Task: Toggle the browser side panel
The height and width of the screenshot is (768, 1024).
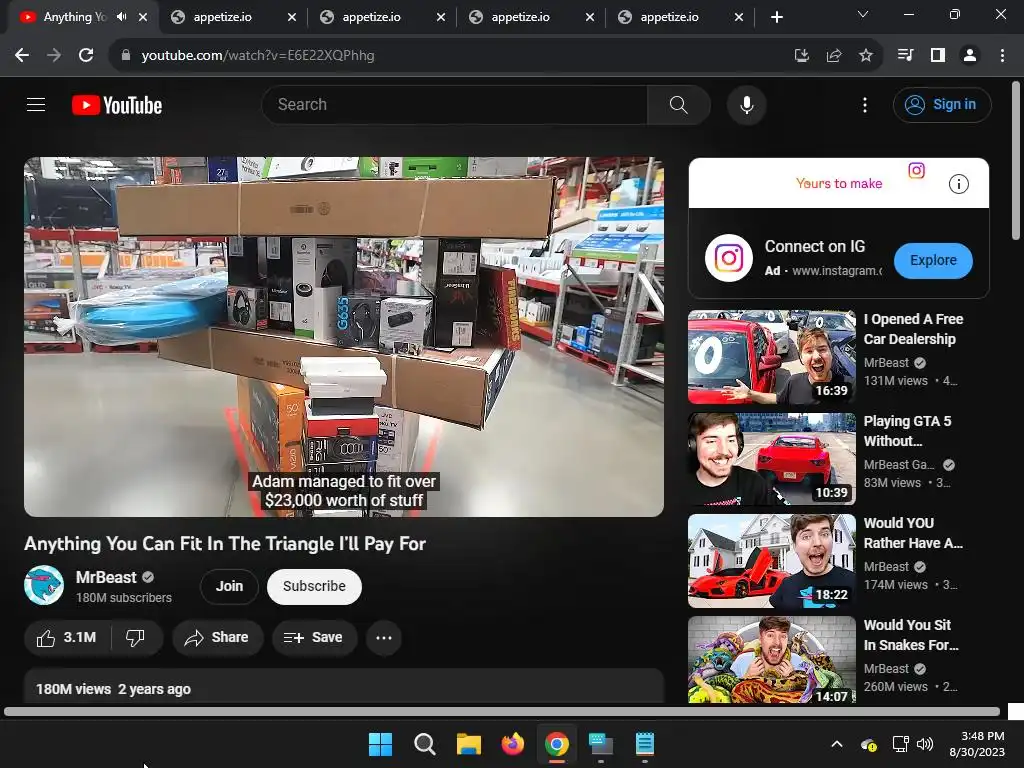Action: pos(938,56)
